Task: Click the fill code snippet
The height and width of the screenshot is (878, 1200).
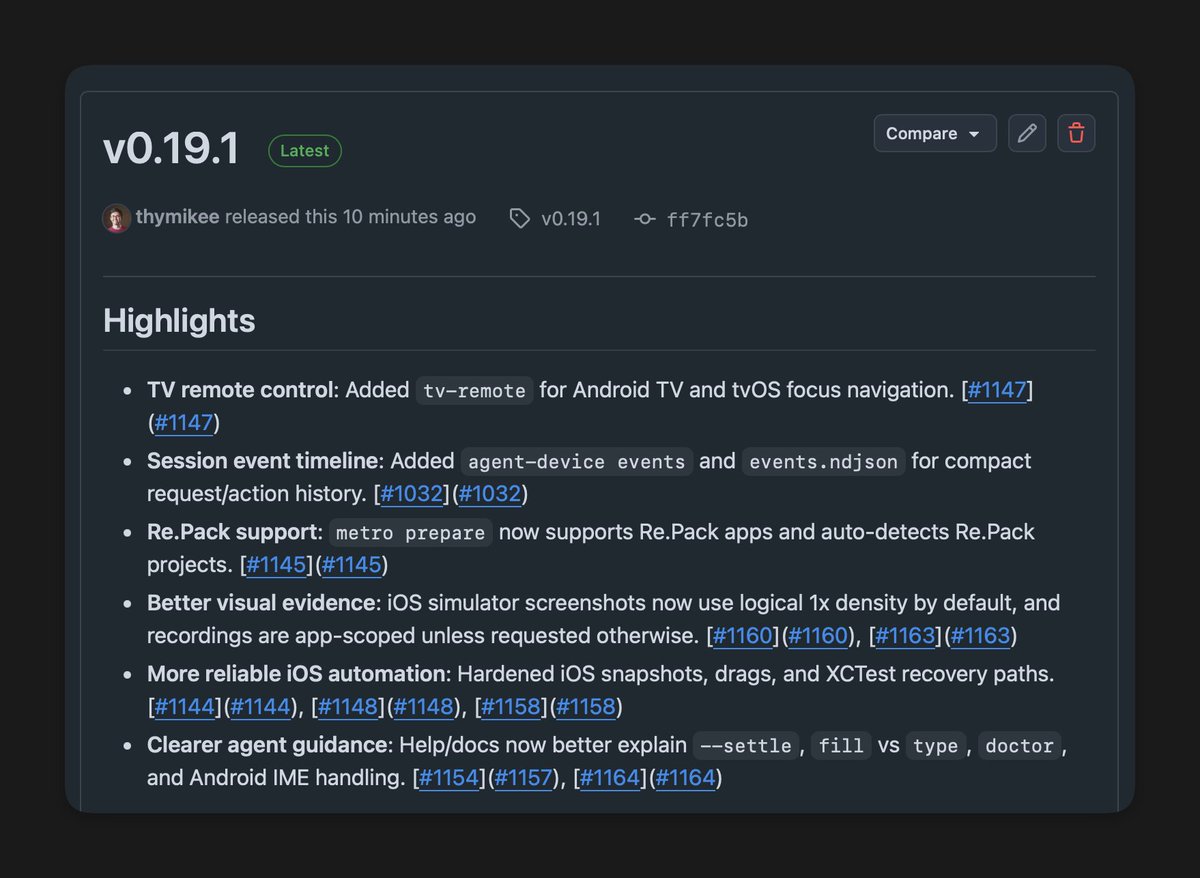Action: coord(841,745)
